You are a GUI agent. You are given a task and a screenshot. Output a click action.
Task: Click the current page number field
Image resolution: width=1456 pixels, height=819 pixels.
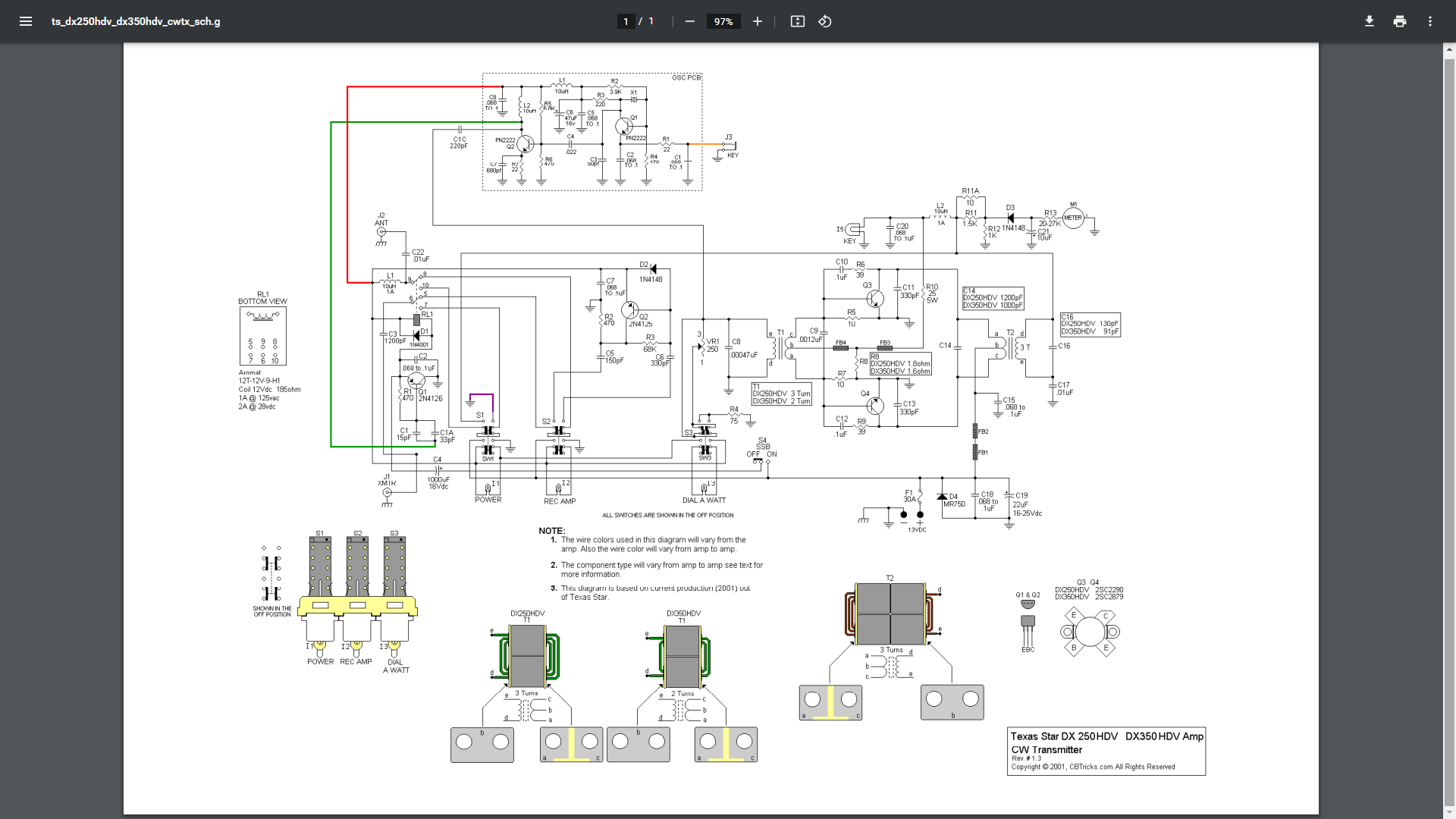point(626,21)
